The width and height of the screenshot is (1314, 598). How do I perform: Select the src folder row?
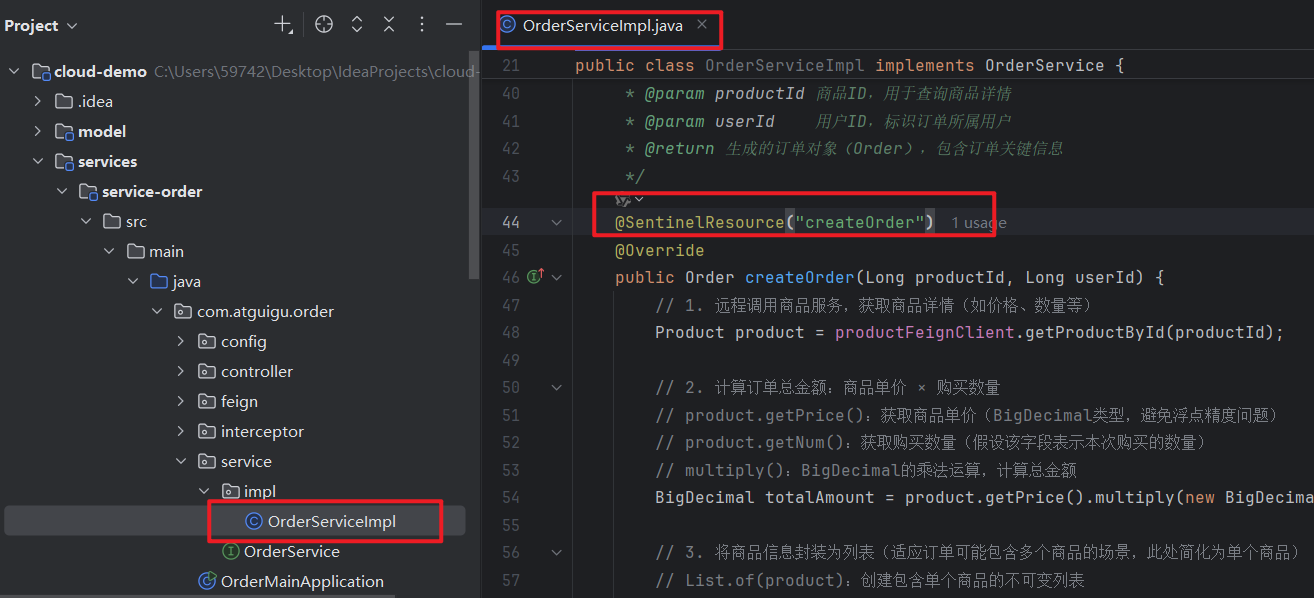coord(234,221)
